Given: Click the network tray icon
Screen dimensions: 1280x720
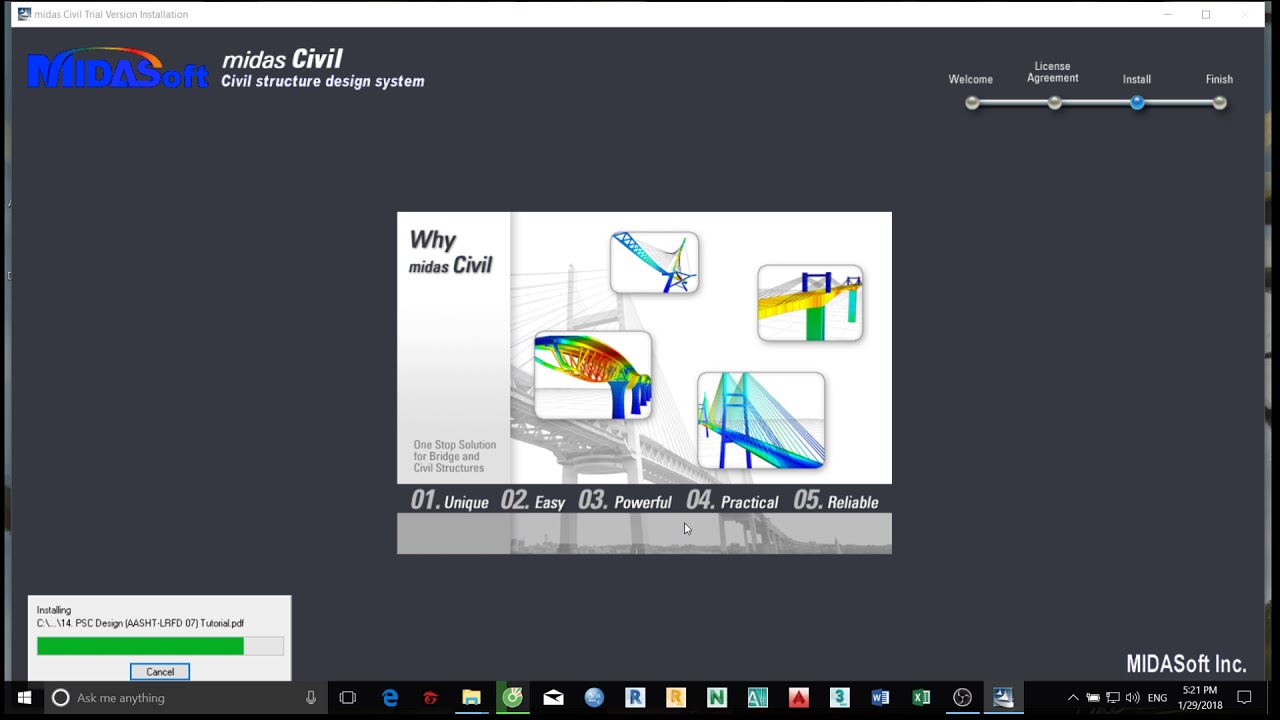Looking at the screenshot, I should pyautogui.click(x=1113, y=698).
